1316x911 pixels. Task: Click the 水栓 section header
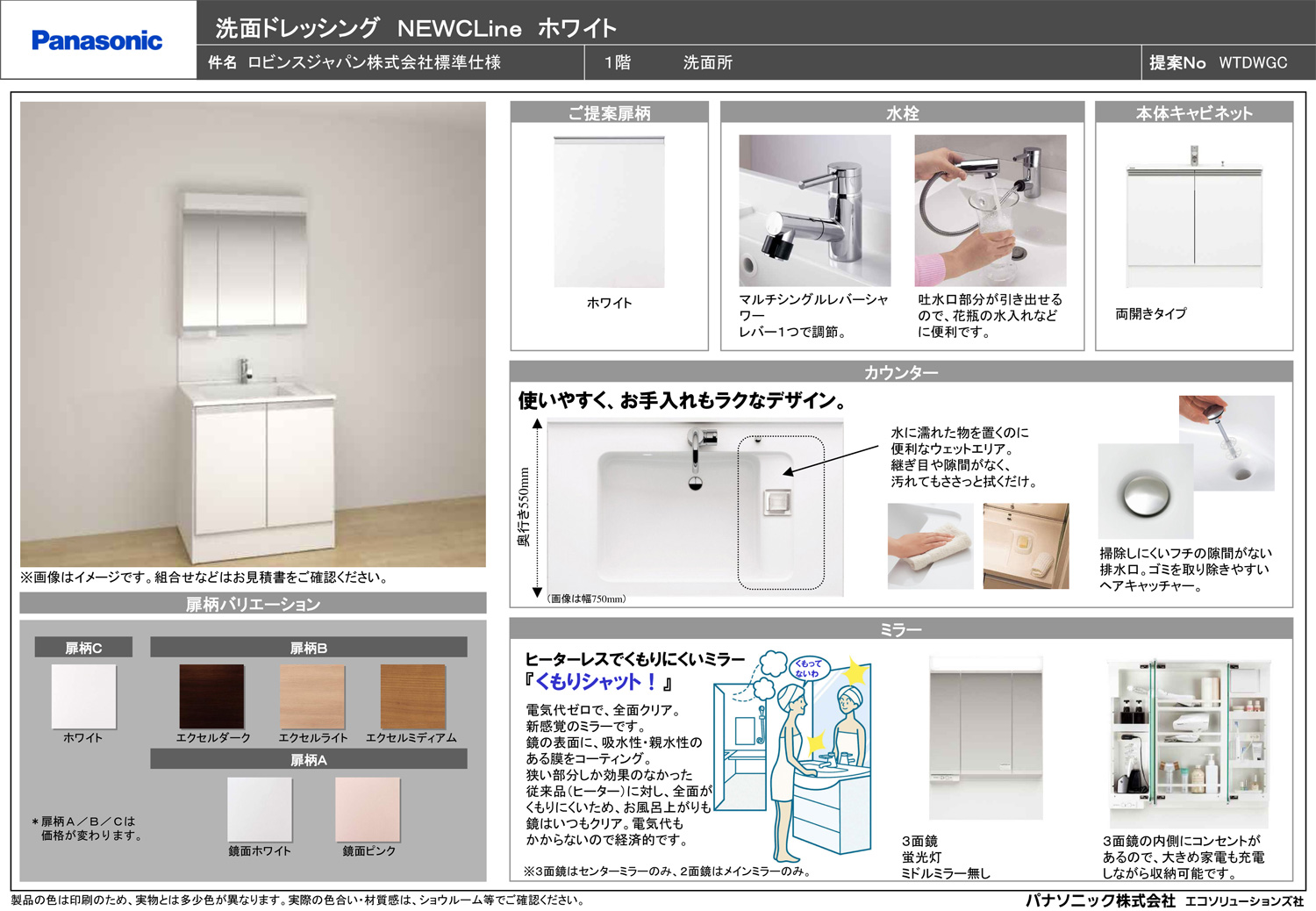[x=902, y=112]
